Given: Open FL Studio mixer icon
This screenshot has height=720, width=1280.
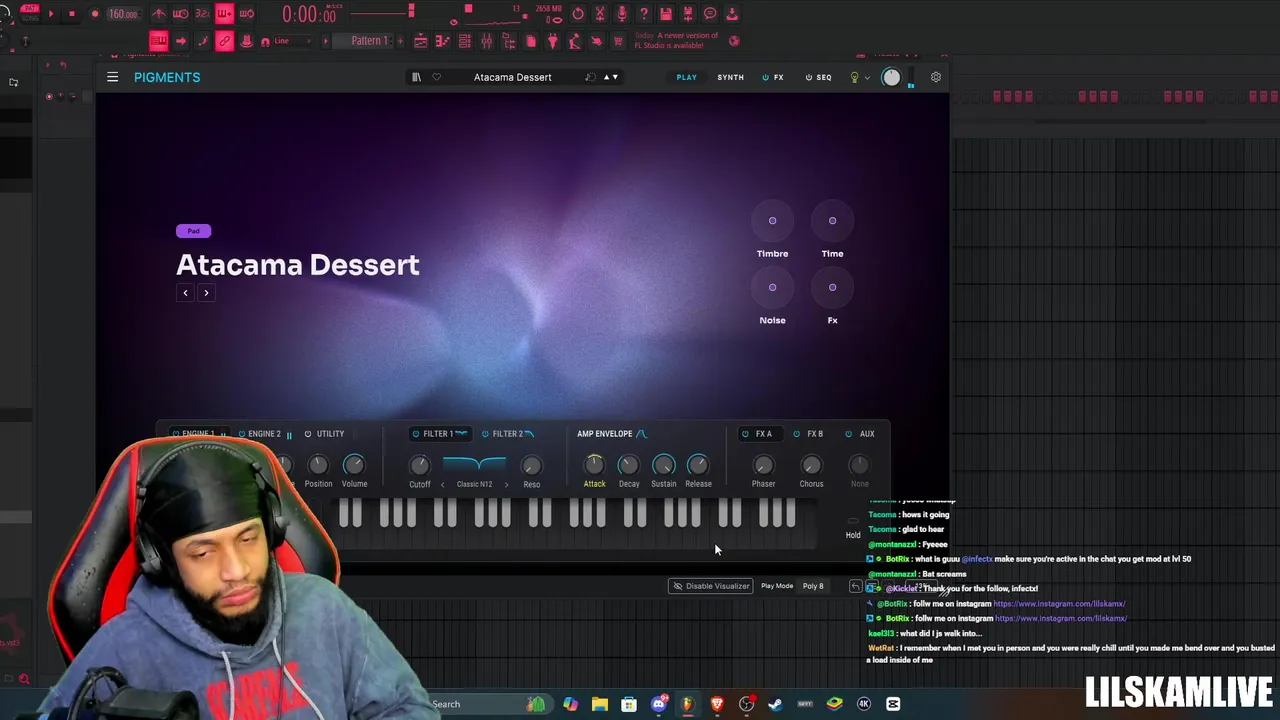Looking at the screenshot, I should pyautogui.click(x=486, y=41).
